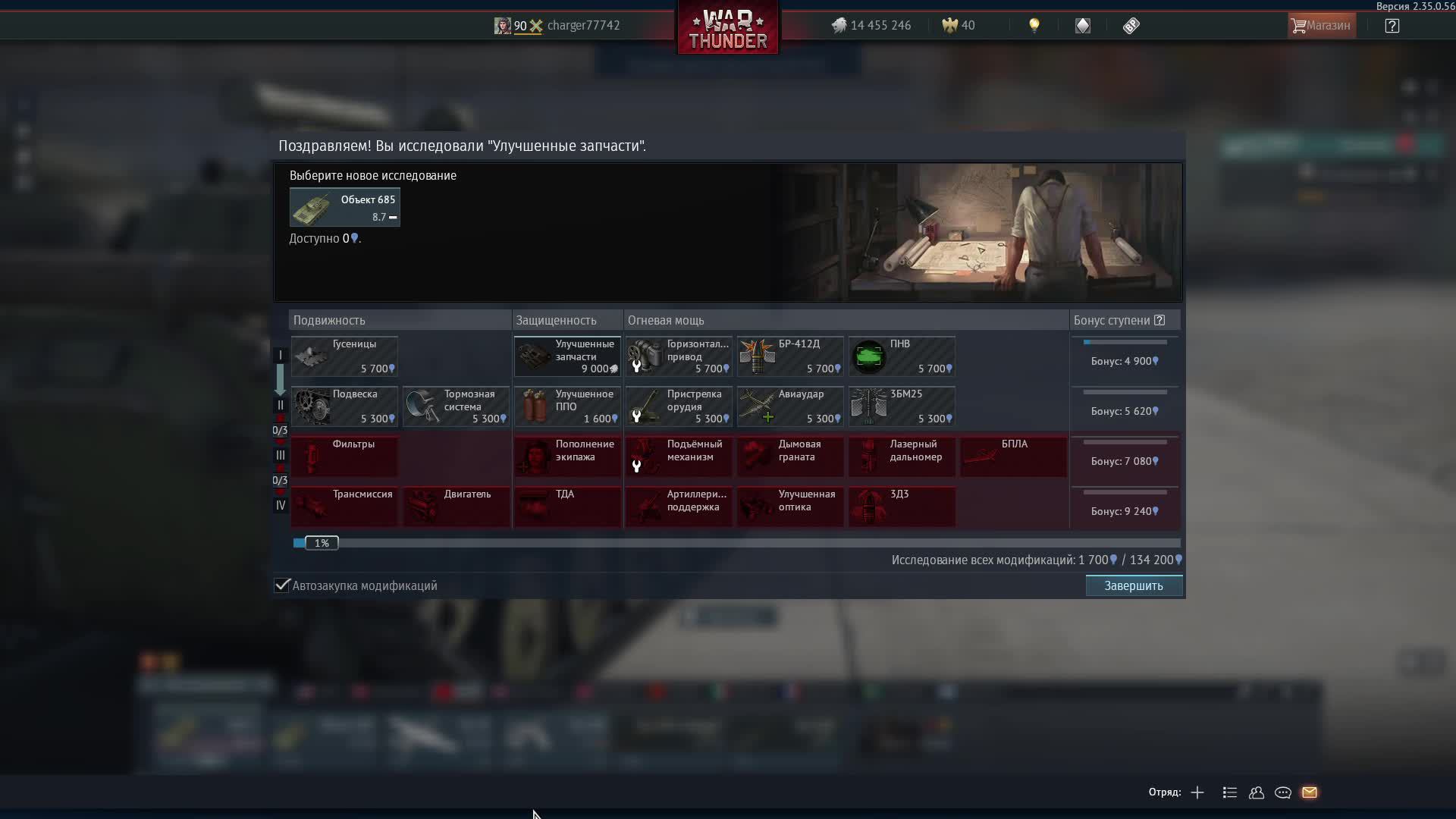Select the Авиаудар modification
The width and height of the screenshot is (1456, 819).
[x=790, y=406]
